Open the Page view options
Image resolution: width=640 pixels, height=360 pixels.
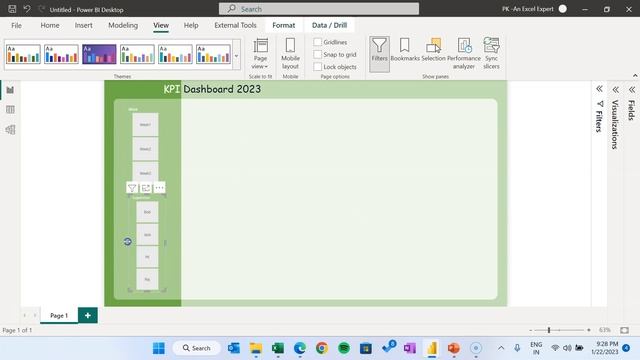[260, 54]
